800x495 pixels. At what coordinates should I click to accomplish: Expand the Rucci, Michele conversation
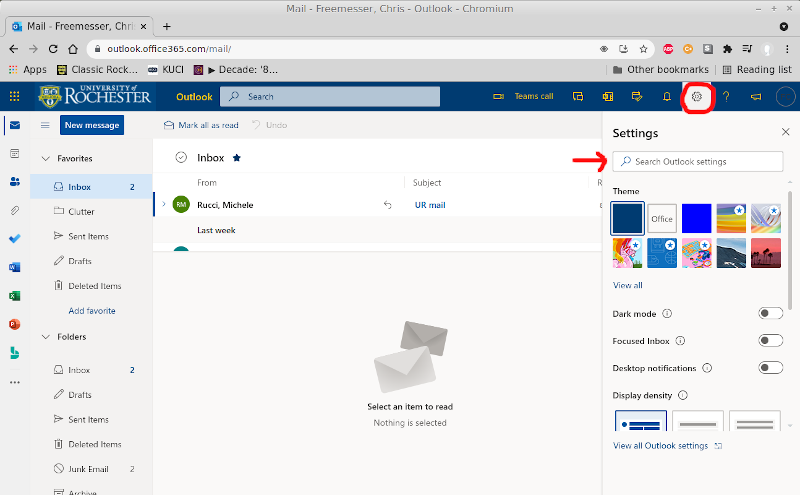(164, 205)
